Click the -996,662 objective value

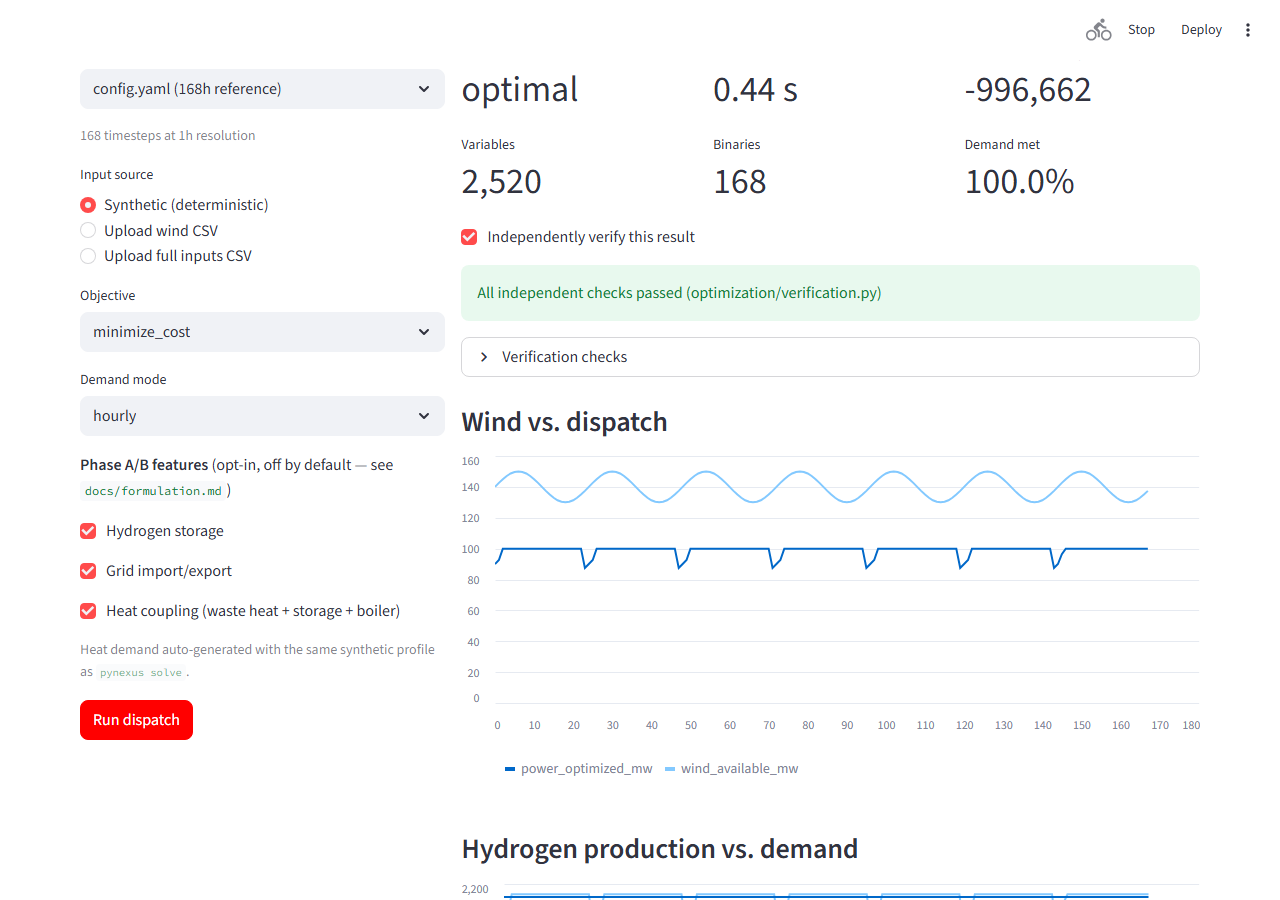(x=1028, y=90)
